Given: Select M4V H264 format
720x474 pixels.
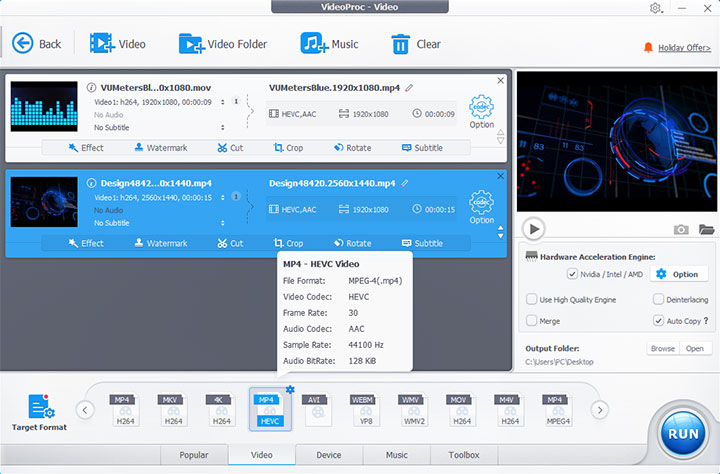Looking at the screenshot, I should point(510,410).
